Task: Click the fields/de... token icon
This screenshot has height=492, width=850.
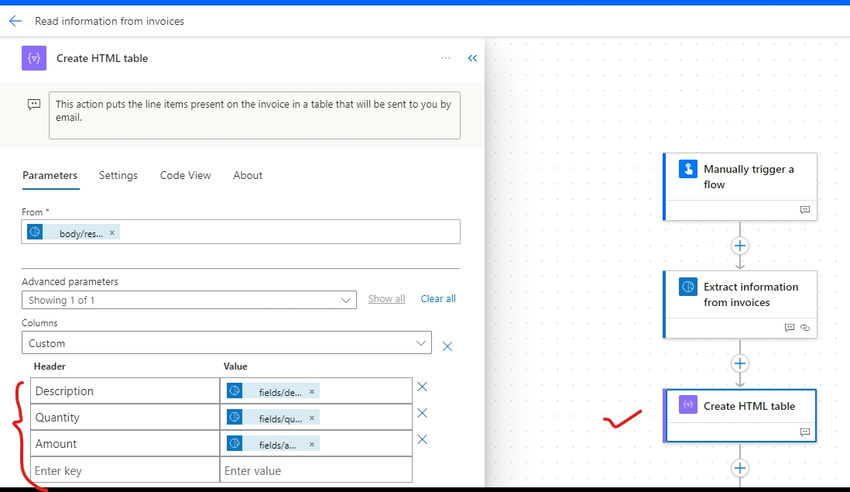Action: point(234,391)
